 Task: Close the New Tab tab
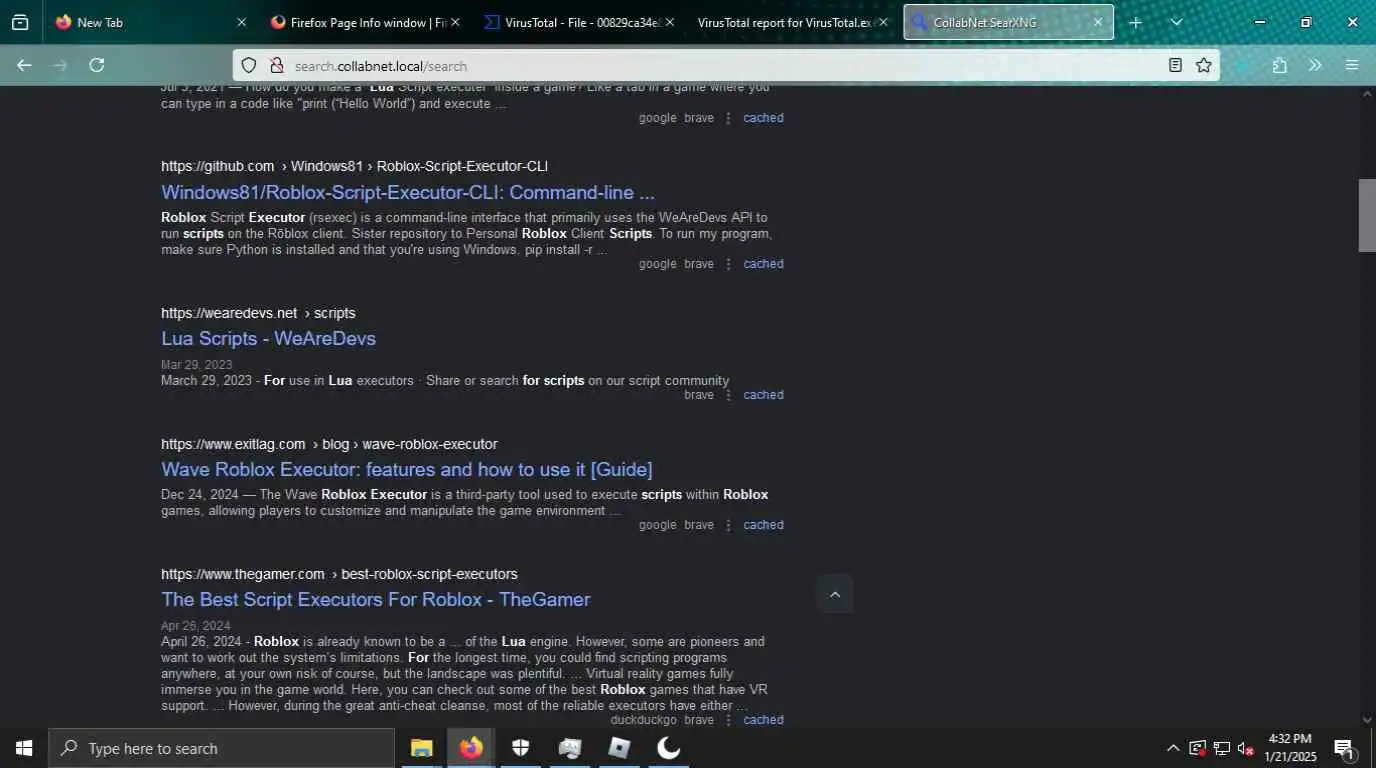coord(241,22)
